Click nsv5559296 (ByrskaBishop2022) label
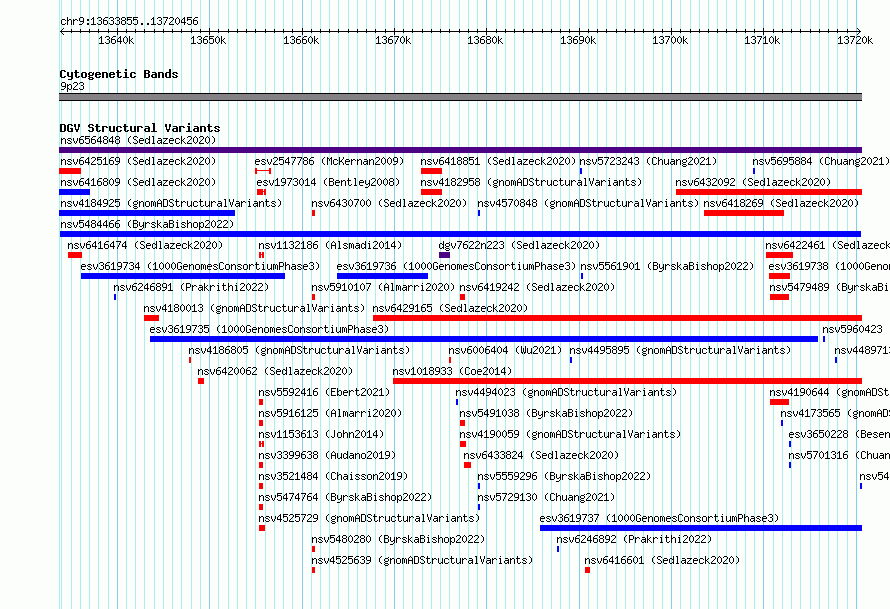Screen dimensions: 890x609 564,476
